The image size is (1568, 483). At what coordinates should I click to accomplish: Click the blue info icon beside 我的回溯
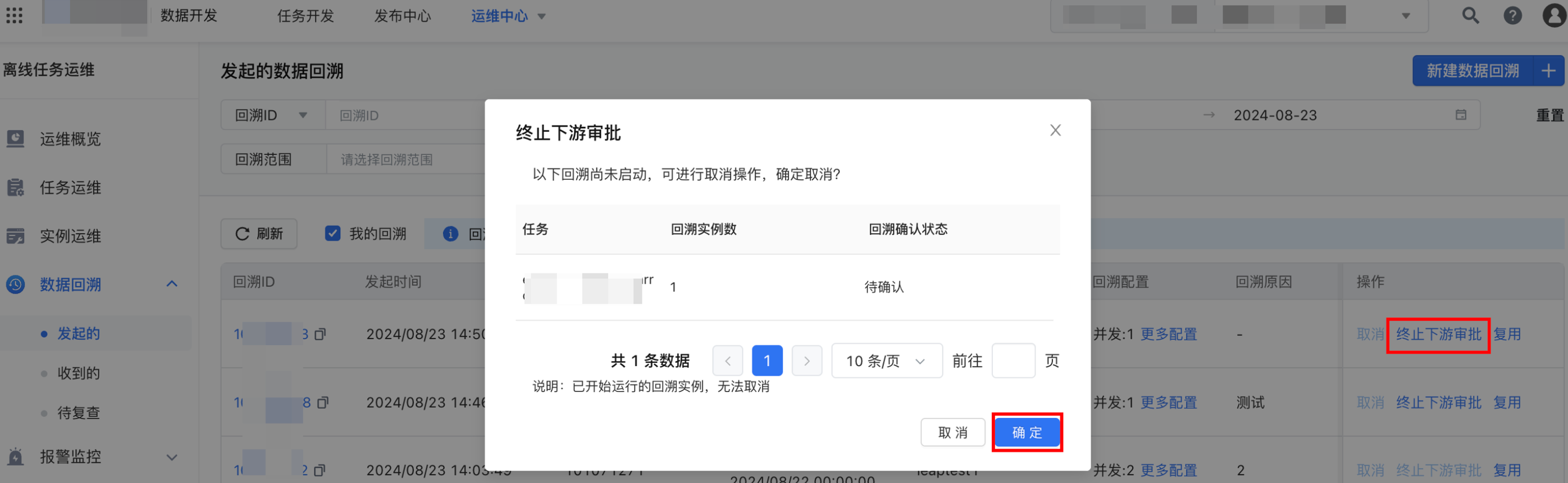pos(450,233)
